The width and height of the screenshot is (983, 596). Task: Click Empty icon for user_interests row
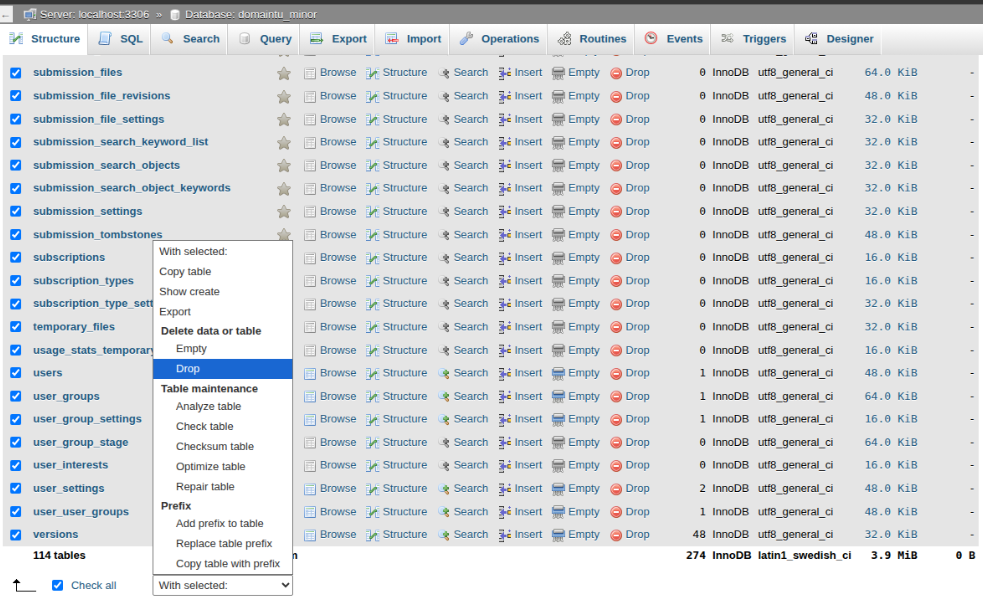[x=558, y=466]
